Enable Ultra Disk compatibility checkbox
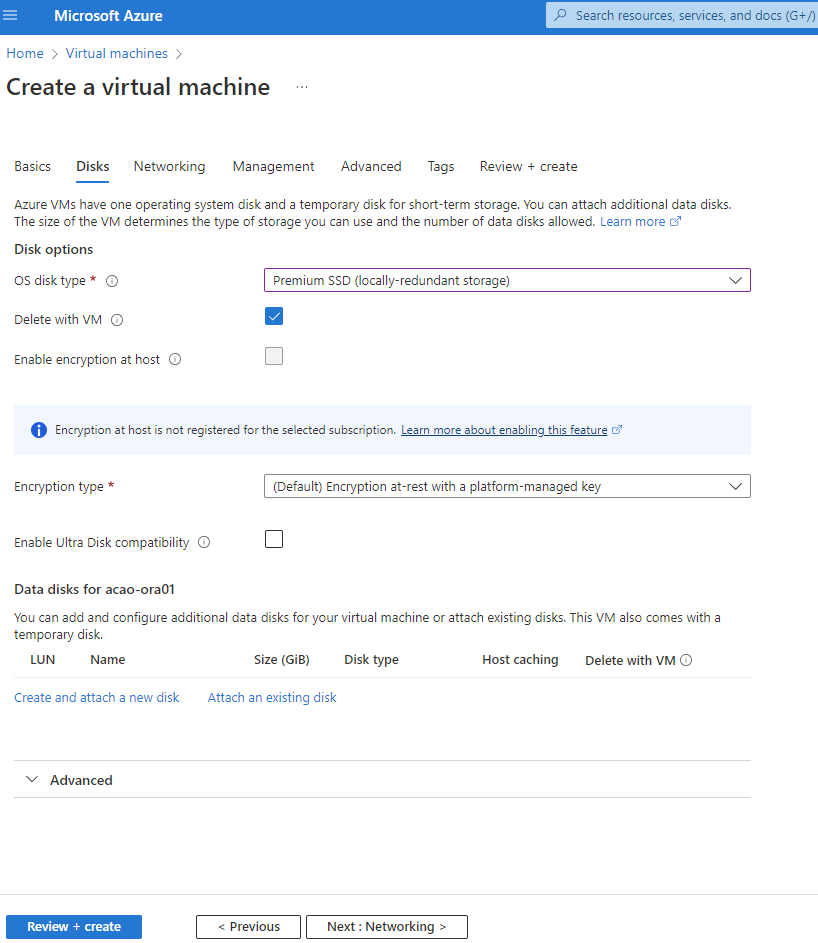This screenshot has width=818, height=943. pyautogui.click(x=274, y=539)
